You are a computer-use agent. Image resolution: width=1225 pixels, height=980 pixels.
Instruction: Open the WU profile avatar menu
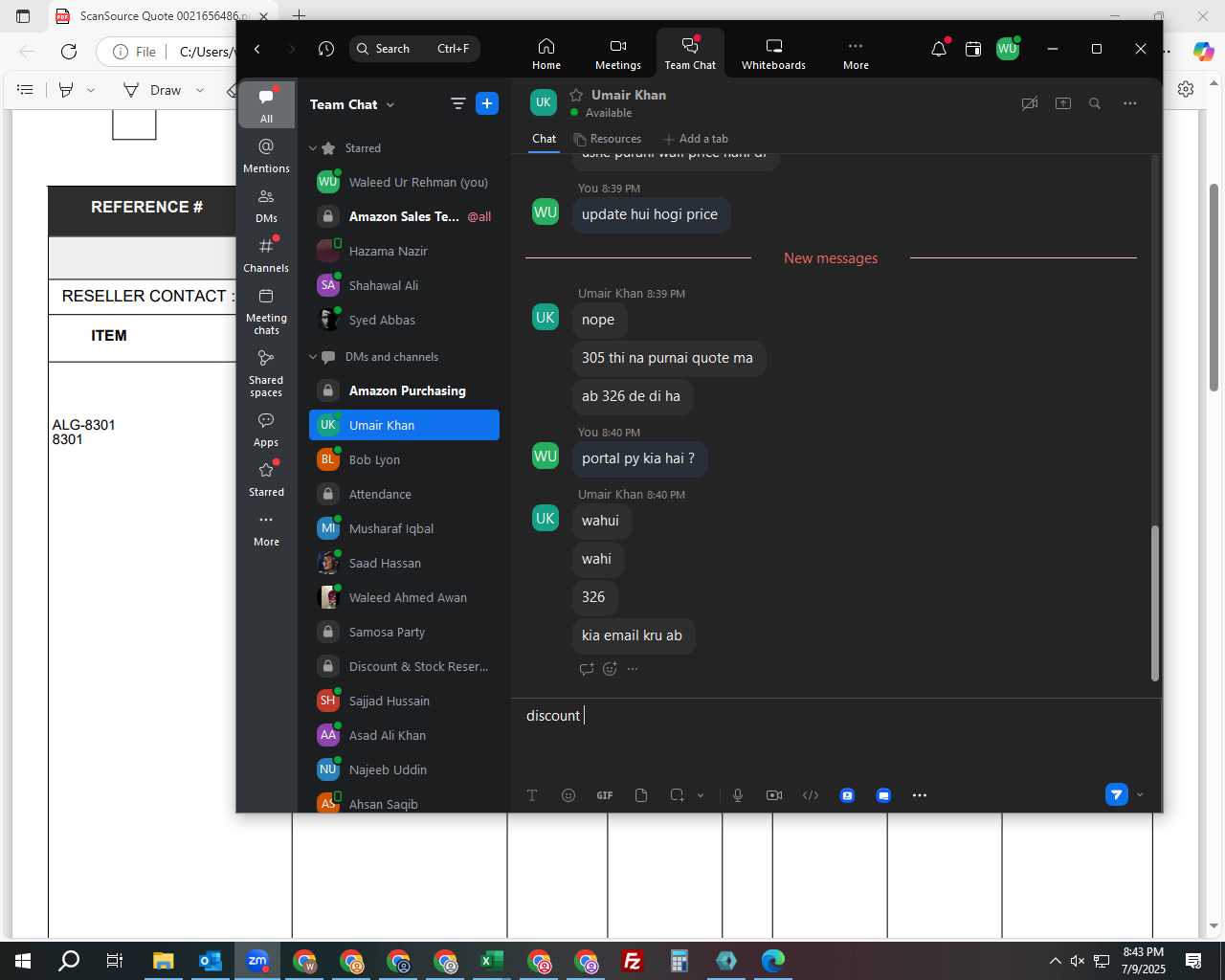pyautogui.click(x=1007, y=49)
